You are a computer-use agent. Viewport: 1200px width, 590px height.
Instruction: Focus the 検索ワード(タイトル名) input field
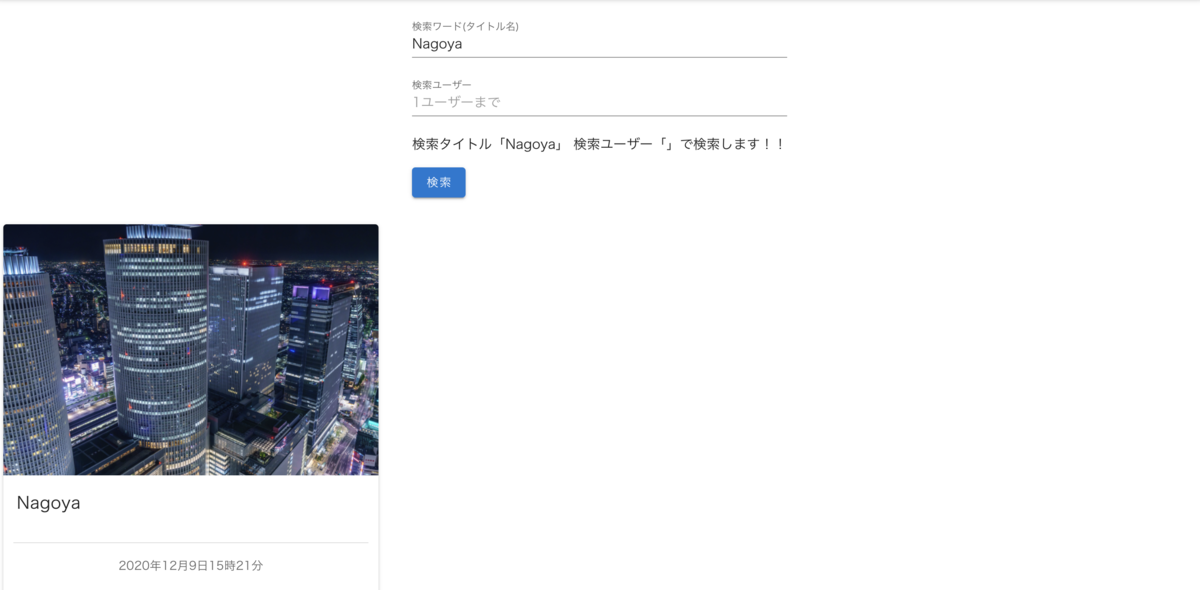click(x=600, y=44)
